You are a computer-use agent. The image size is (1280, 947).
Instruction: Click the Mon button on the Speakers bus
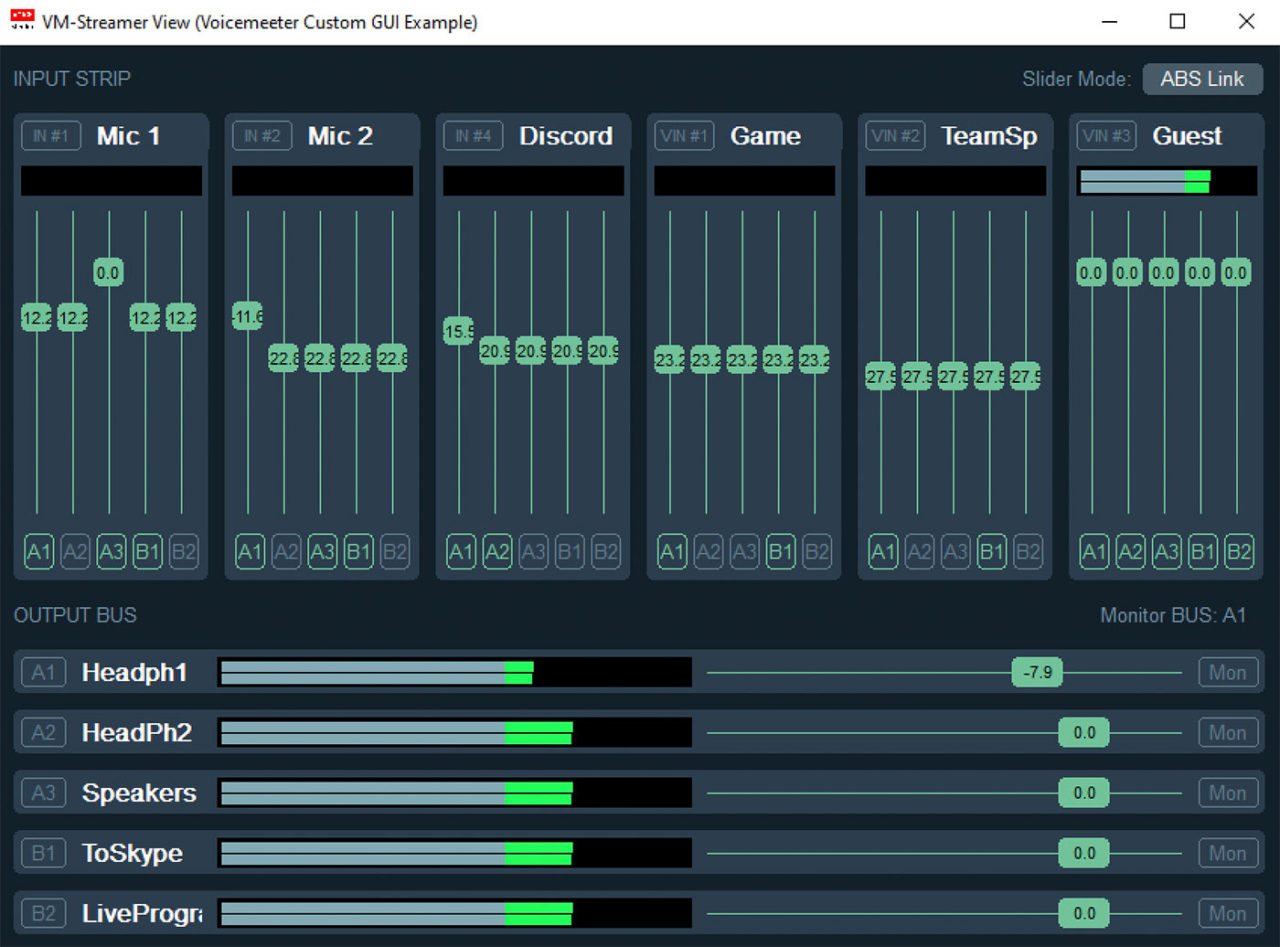pos(1227,793)
